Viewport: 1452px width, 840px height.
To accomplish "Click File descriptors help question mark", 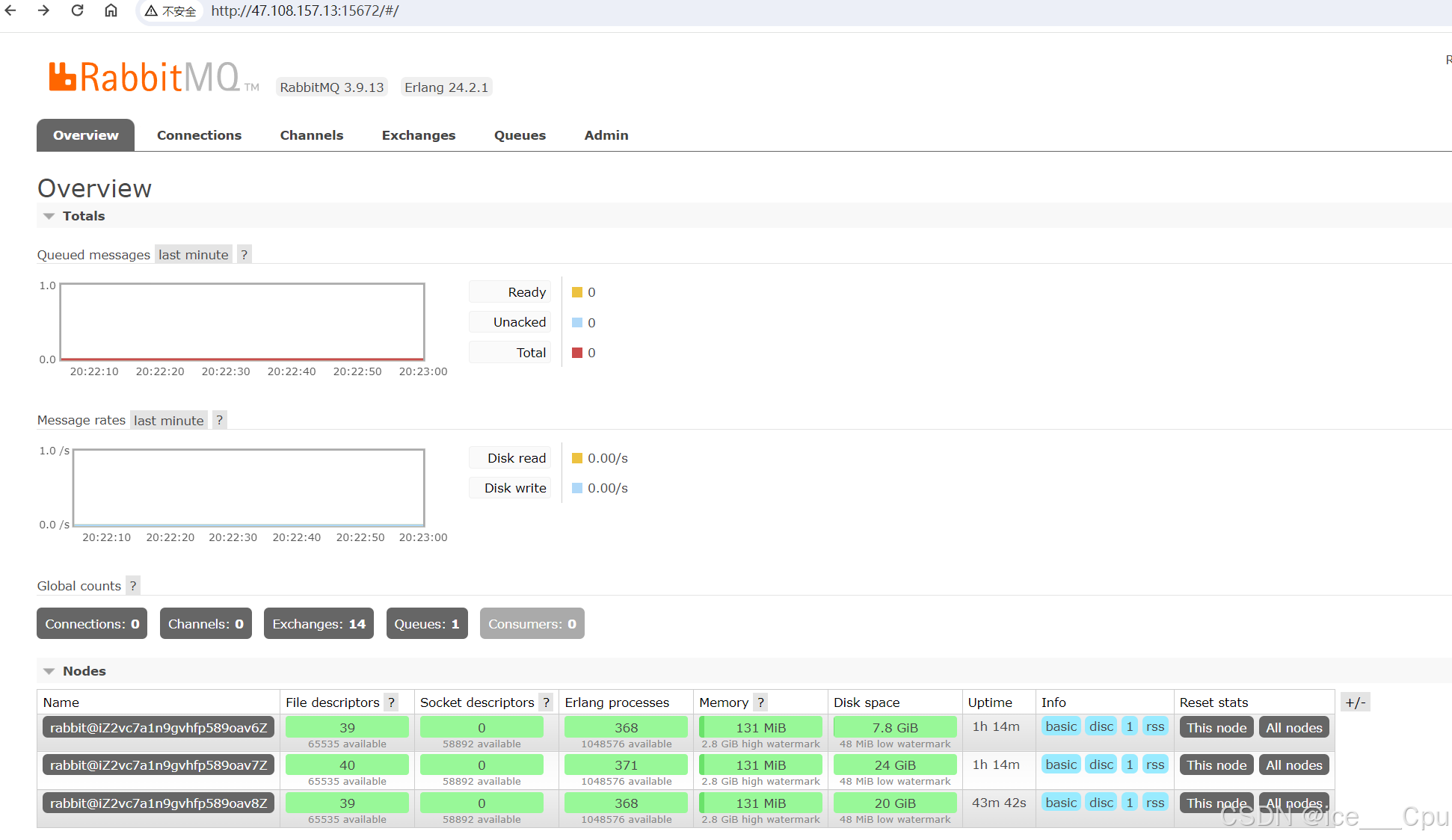I will tap(391, 702).
